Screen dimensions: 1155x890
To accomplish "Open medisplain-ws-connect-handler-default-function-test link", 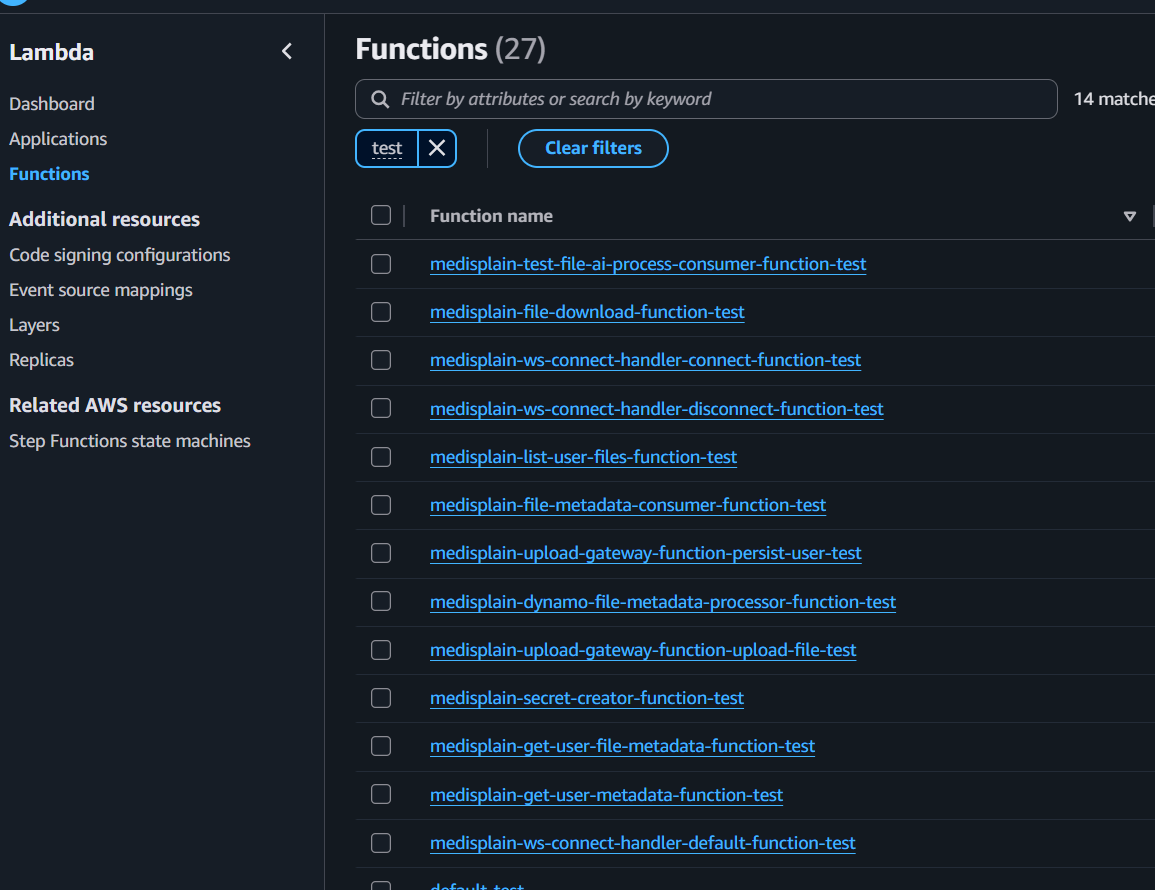I will pyautogui.click(x=642, y=843).
